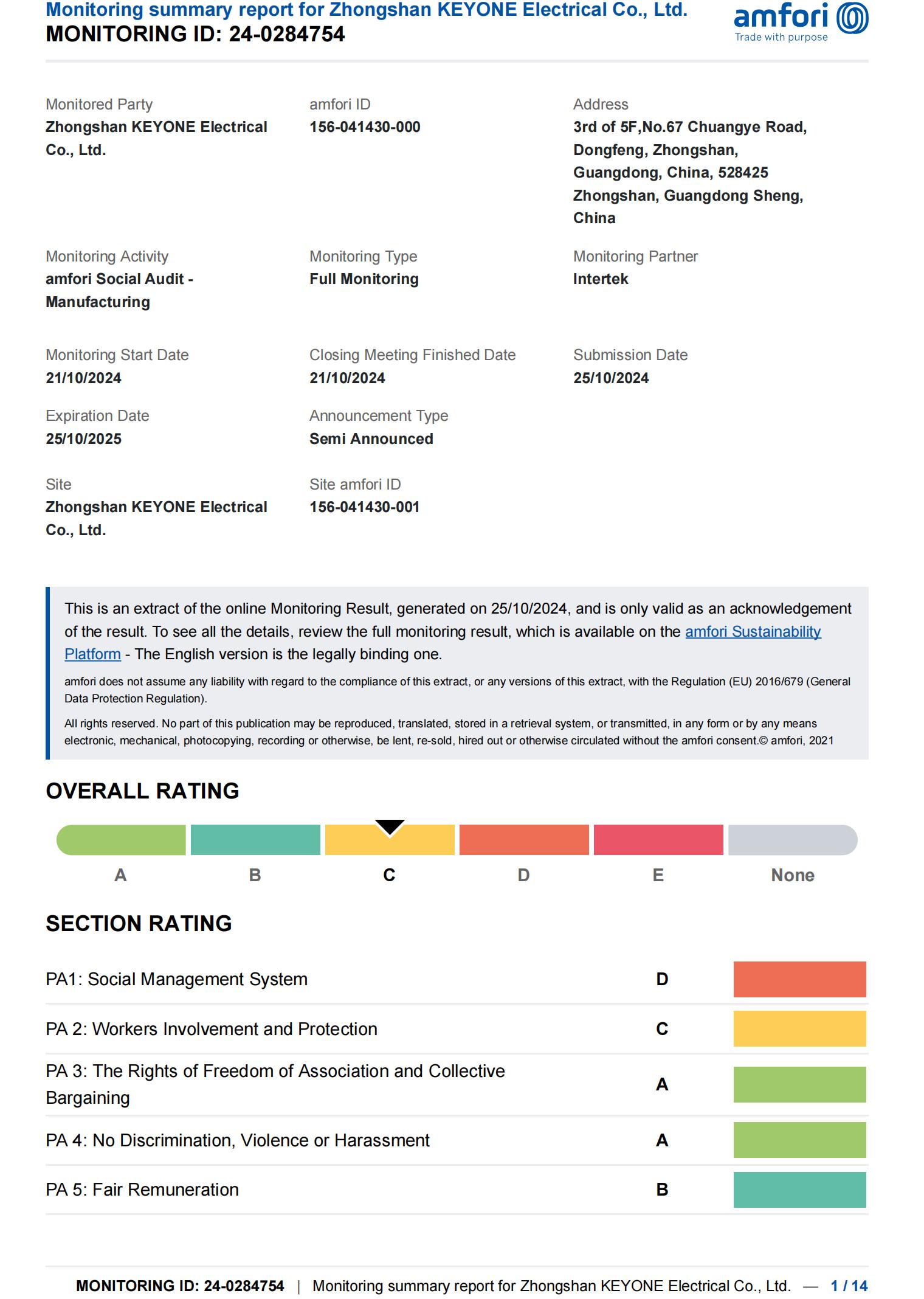Select the teal B overall rating segment
The height and width of the screenshot is (1299, 924).
pyautogui.click(x=255, y=840)
